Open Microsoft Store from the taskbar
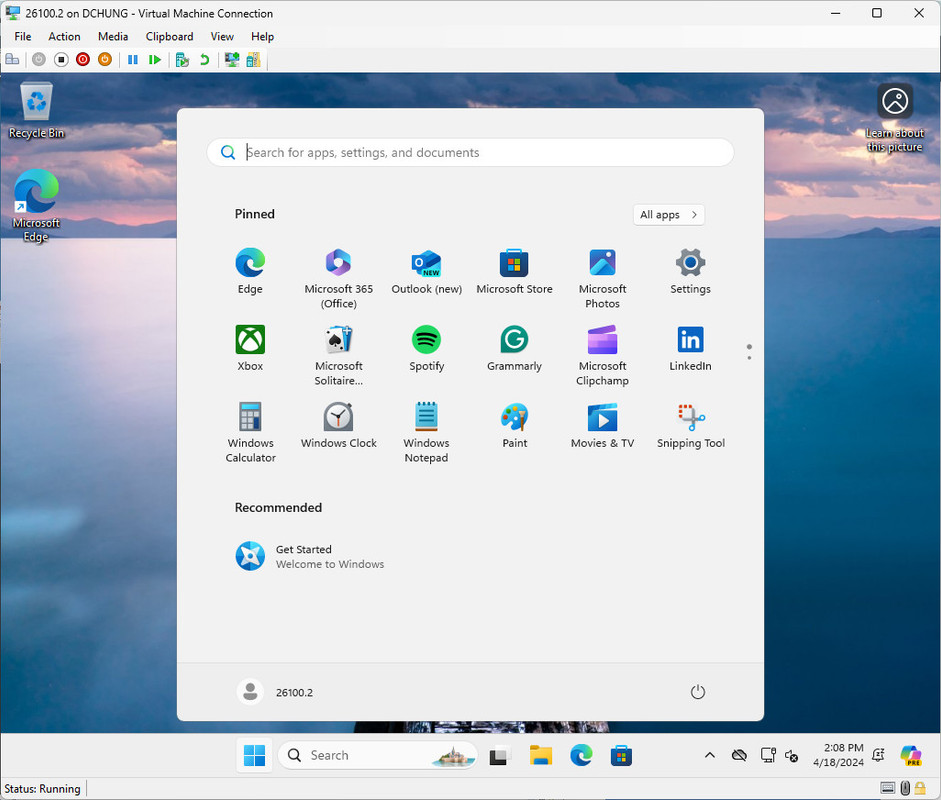This screenshot has height=800, width=941. coord(621,755)
